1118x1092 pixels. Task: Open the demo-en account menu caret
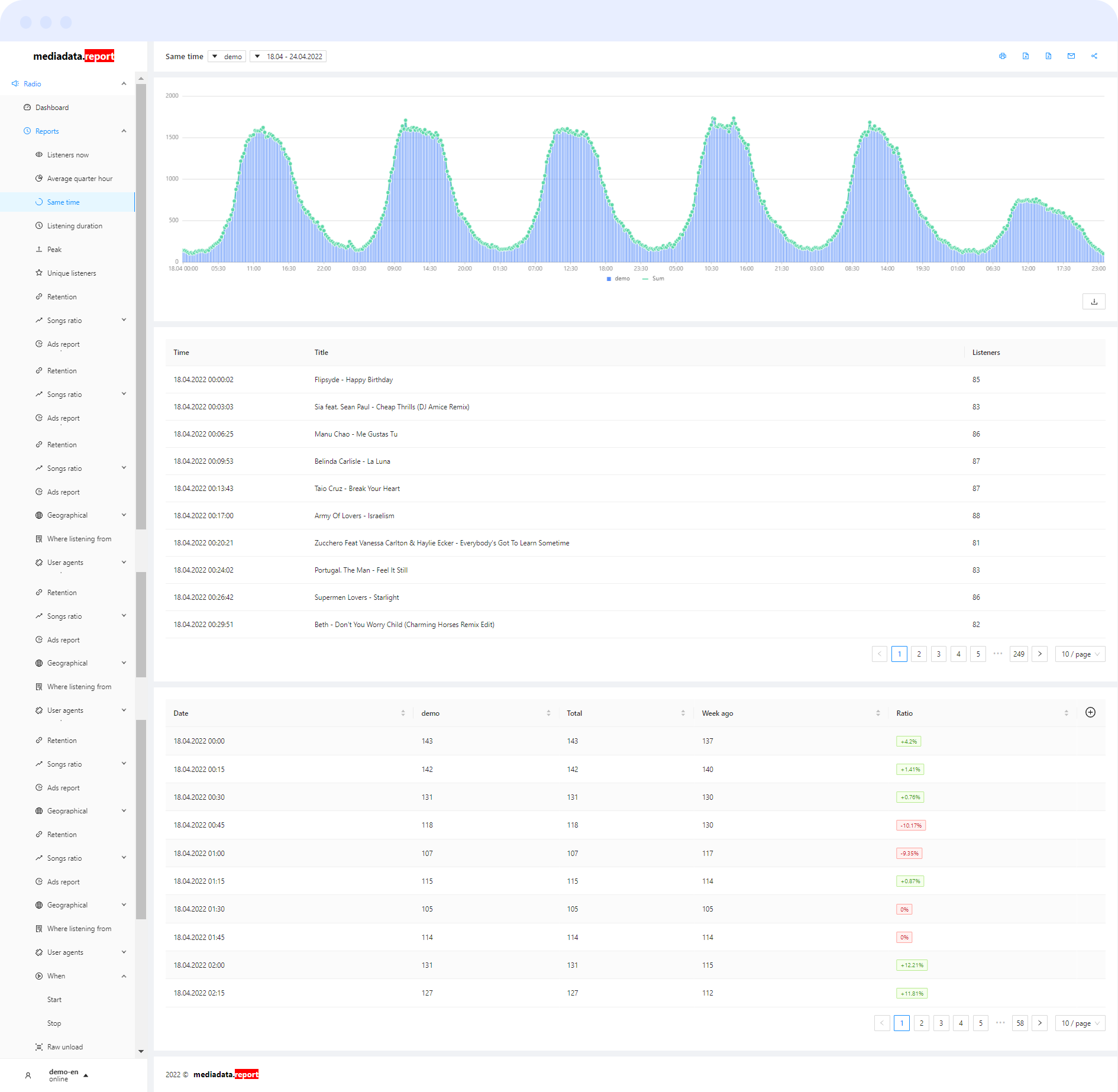tap(86, 1075)
